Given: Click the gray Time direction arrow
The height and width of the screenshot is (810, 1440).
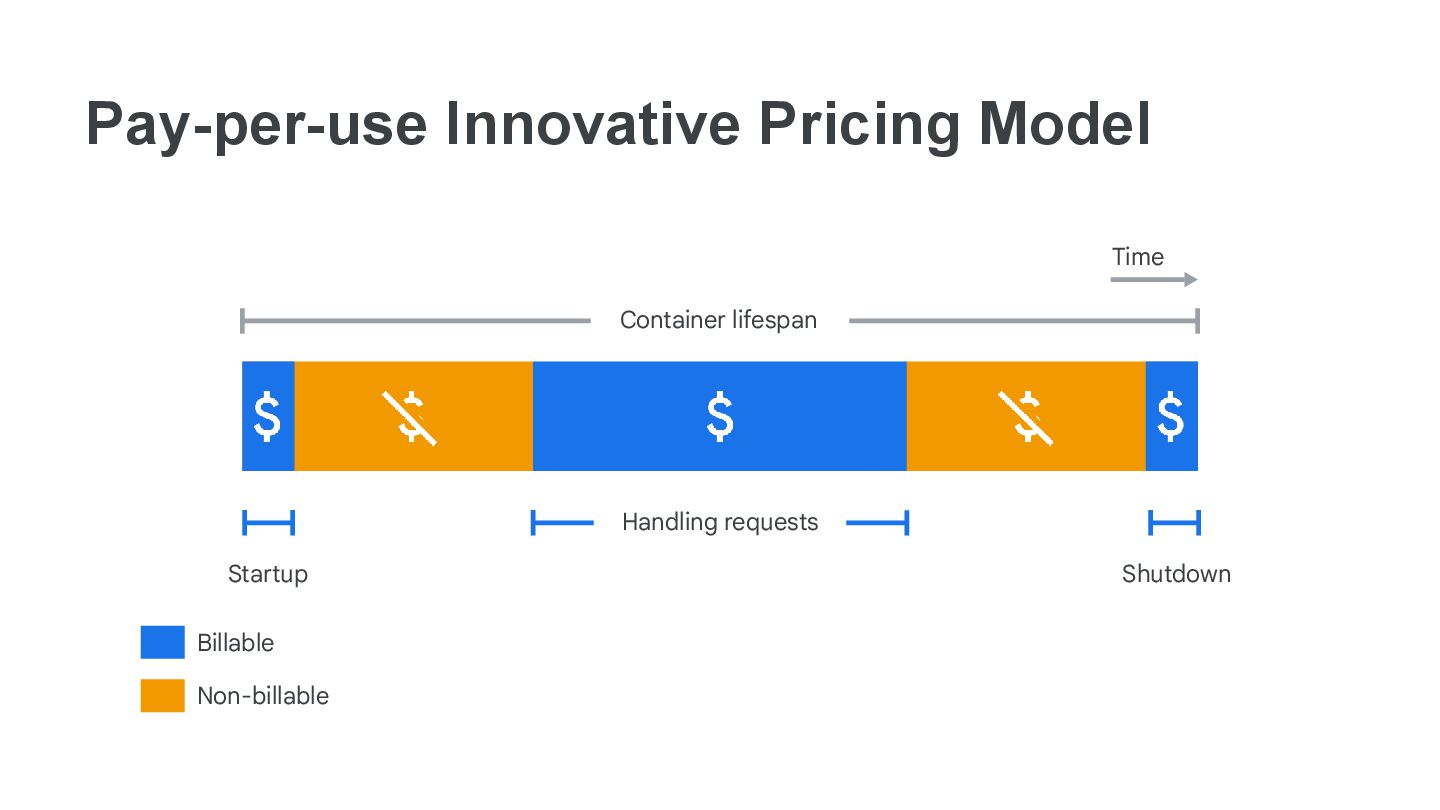Looking at the screenshot, I should [x=1153, y=280].
